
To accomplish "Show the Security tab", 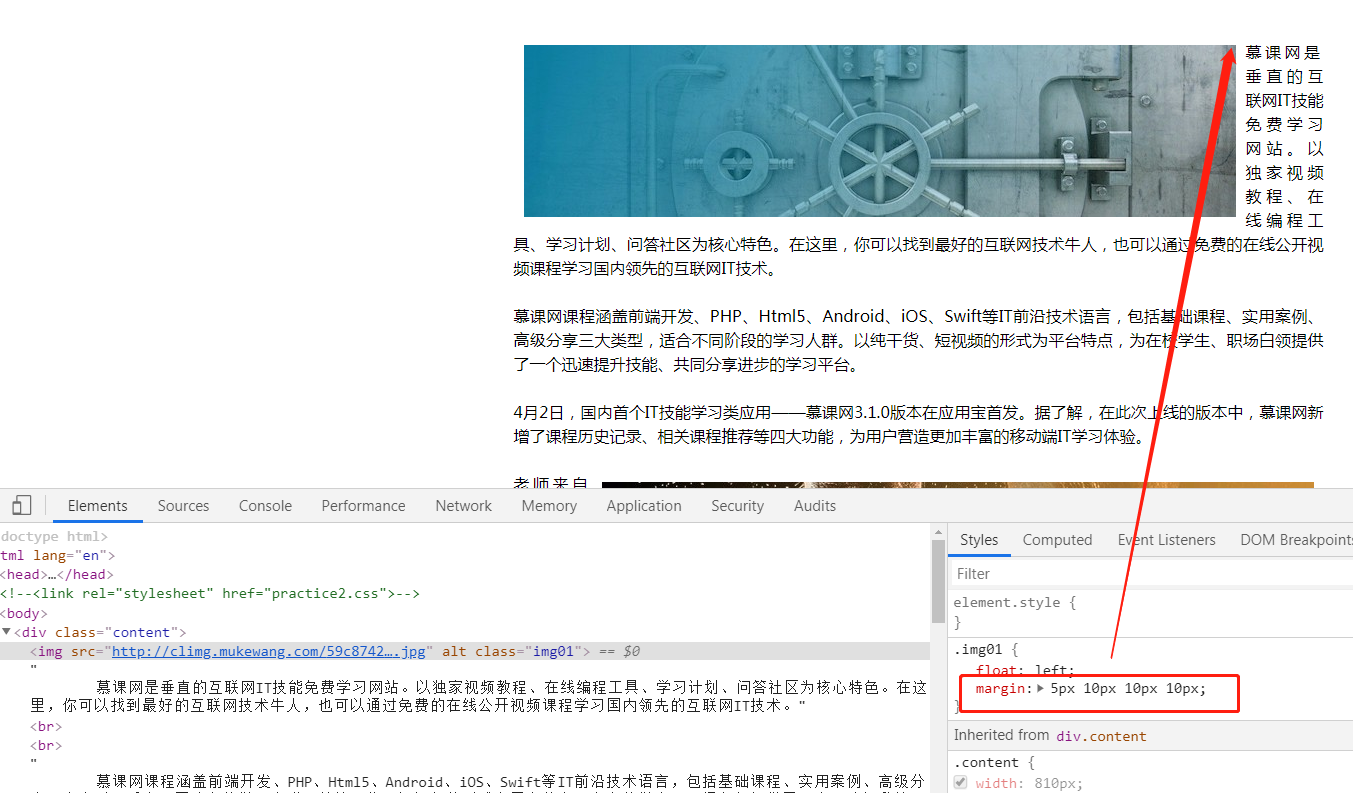I will pos(738,506).
